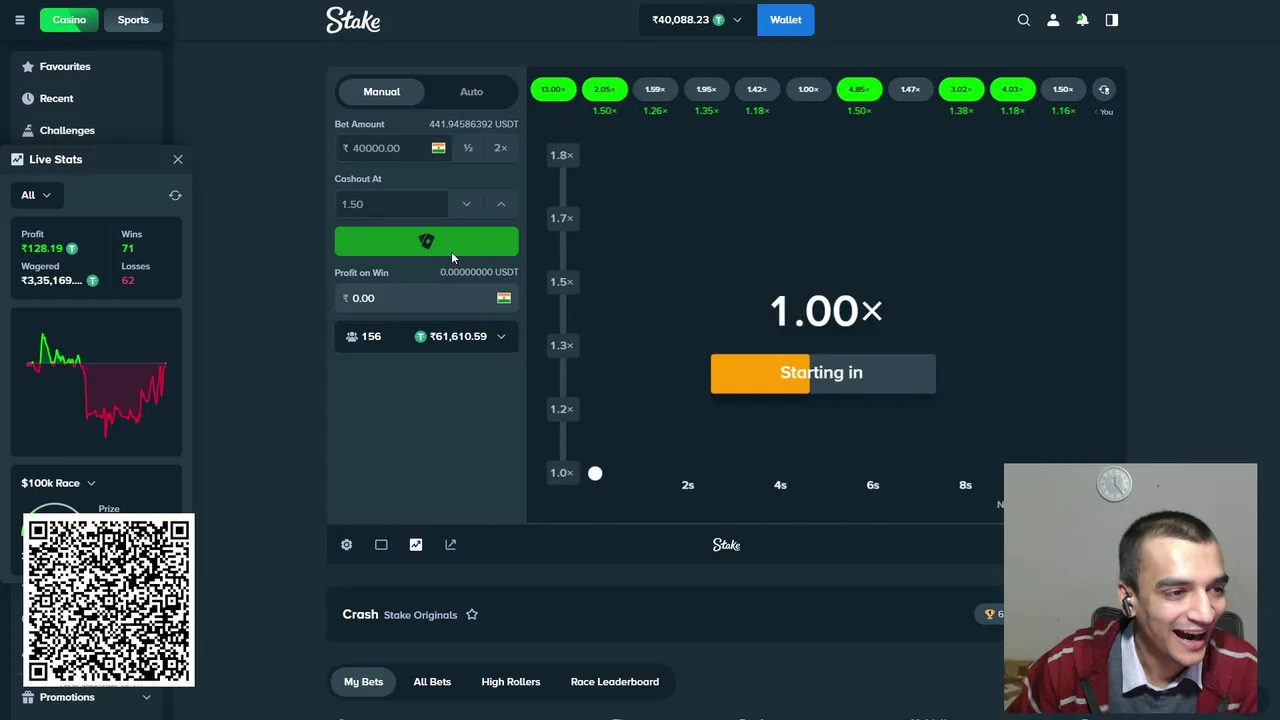
Task: Switch to the Casino section
Action: (x=69, y=20)
